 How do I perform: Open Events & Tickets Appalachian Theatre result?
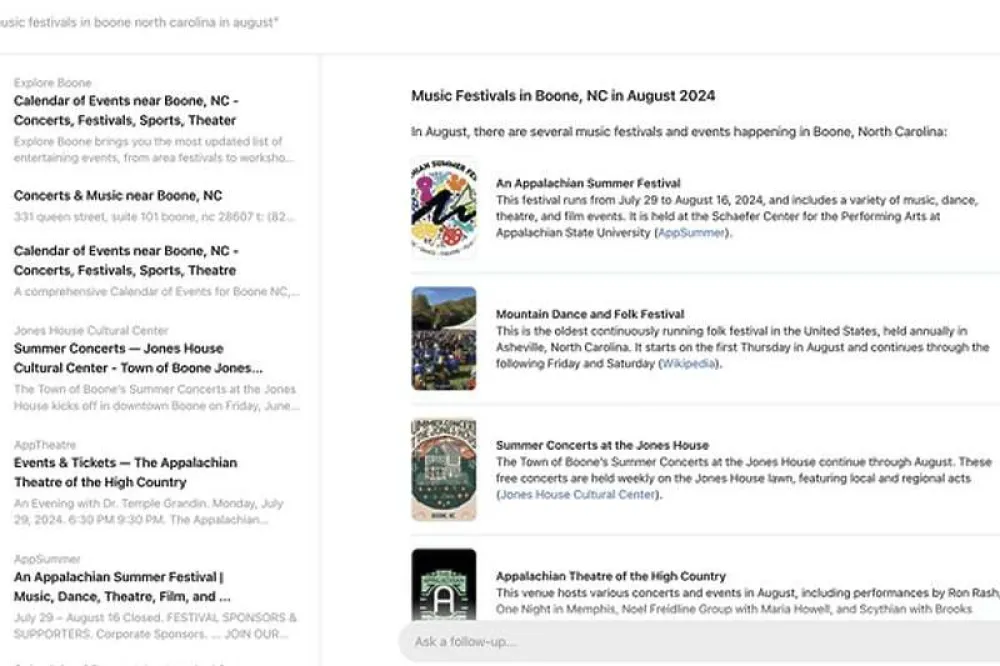click(x=126, y=472)
